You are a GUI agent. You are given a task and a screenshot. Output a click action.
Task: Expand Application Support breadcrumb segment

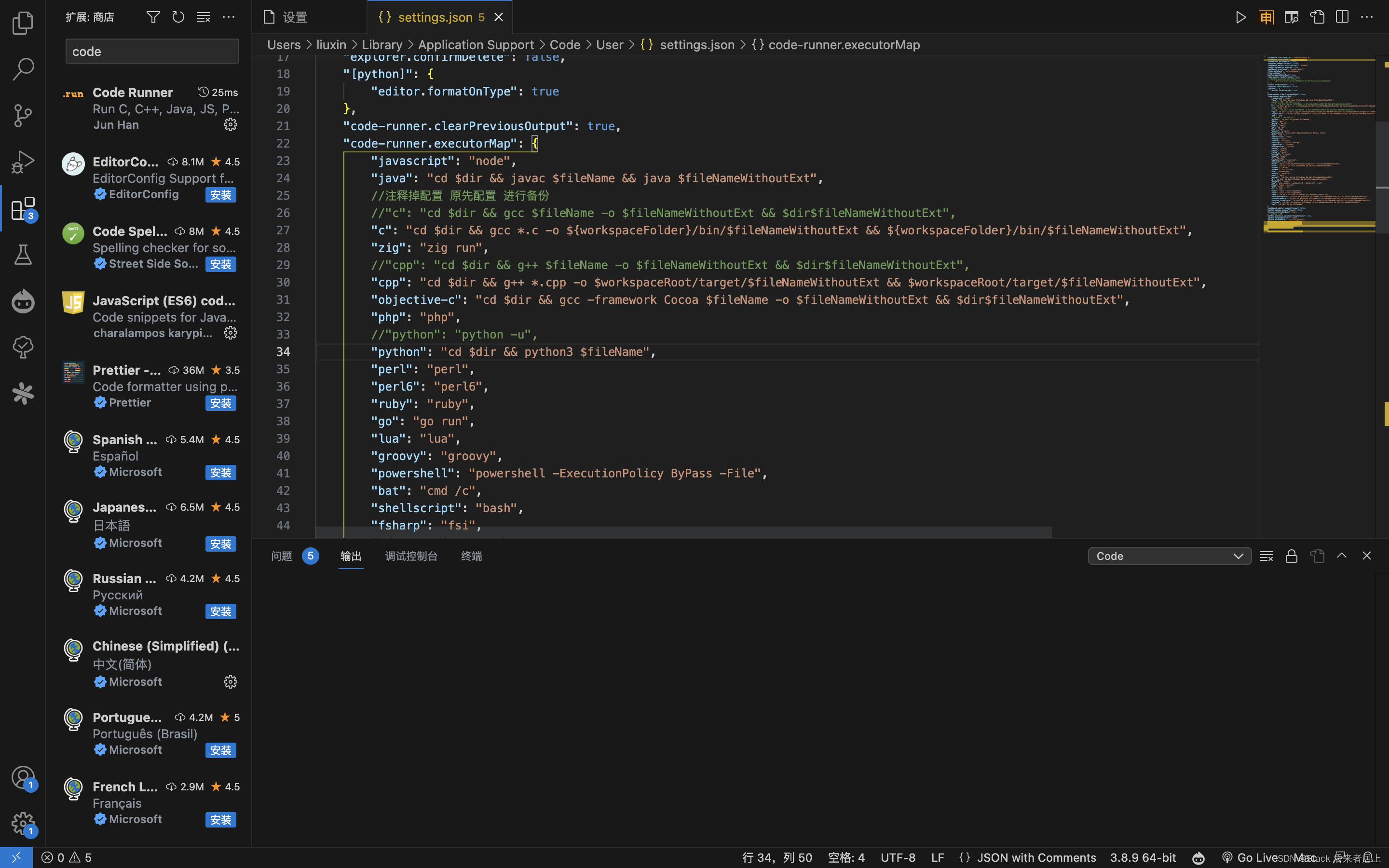coord(476,45)
